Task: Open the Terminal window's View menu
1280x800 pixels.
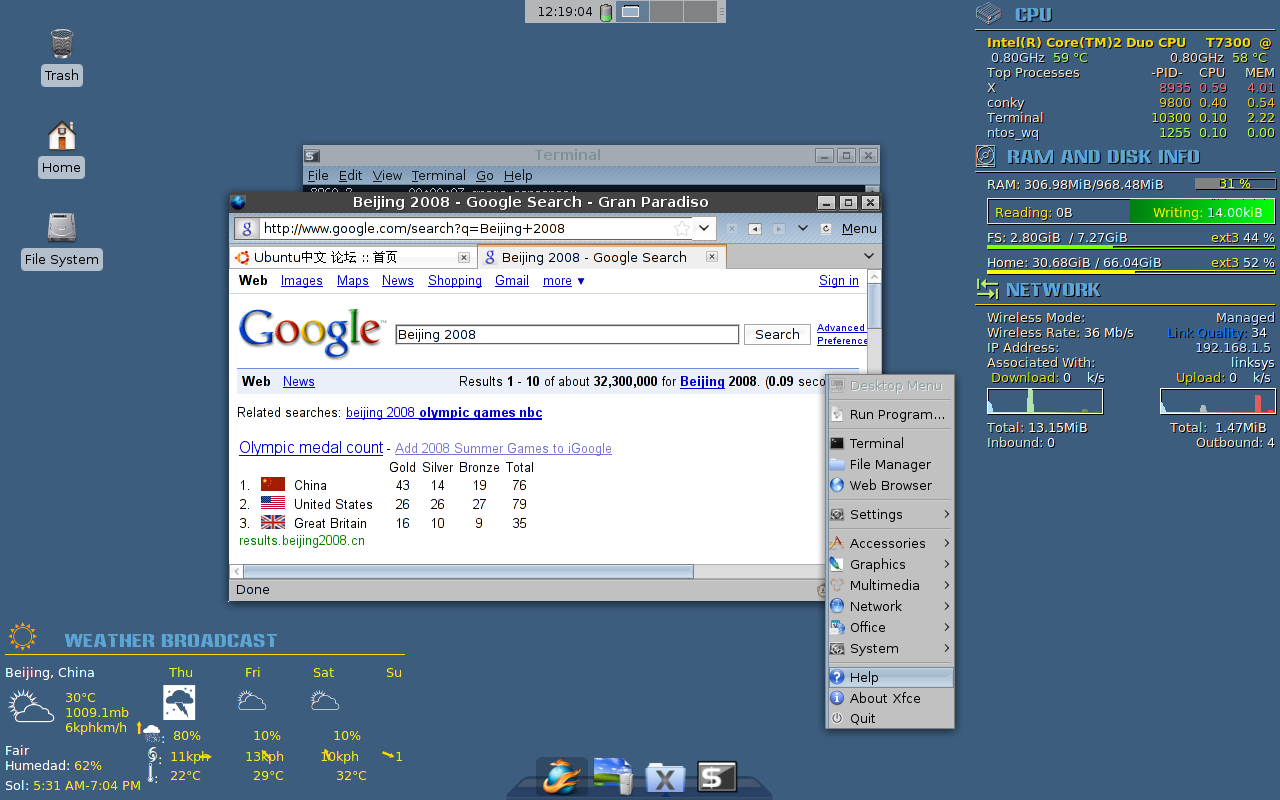Action: (x=387, y=175)
